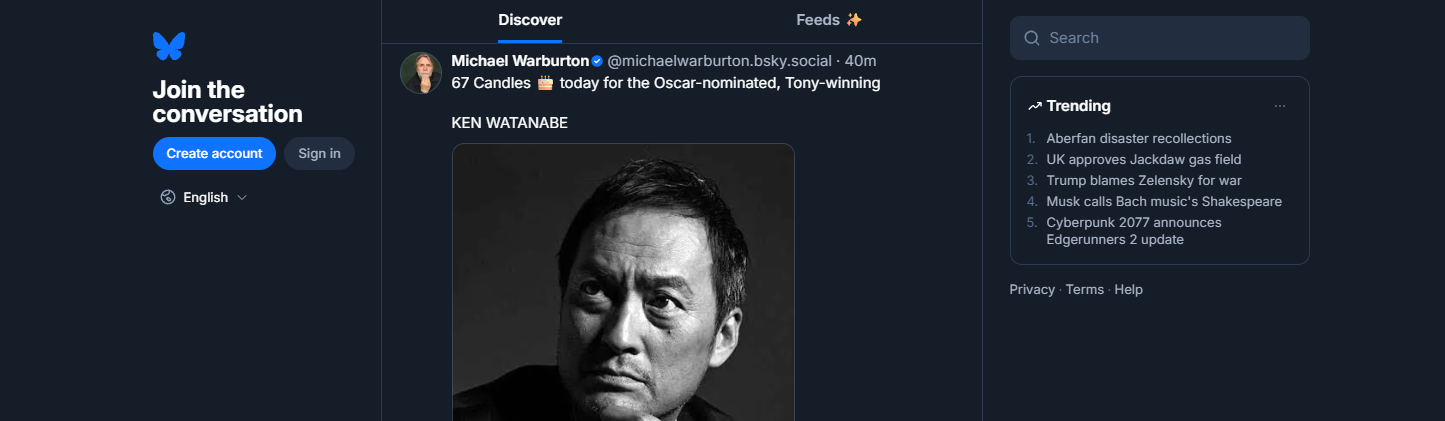Click the Bluesky butterfly logo
Image resolution: width=1445 pixels, height=421 pixels.
tap(169, 46)
